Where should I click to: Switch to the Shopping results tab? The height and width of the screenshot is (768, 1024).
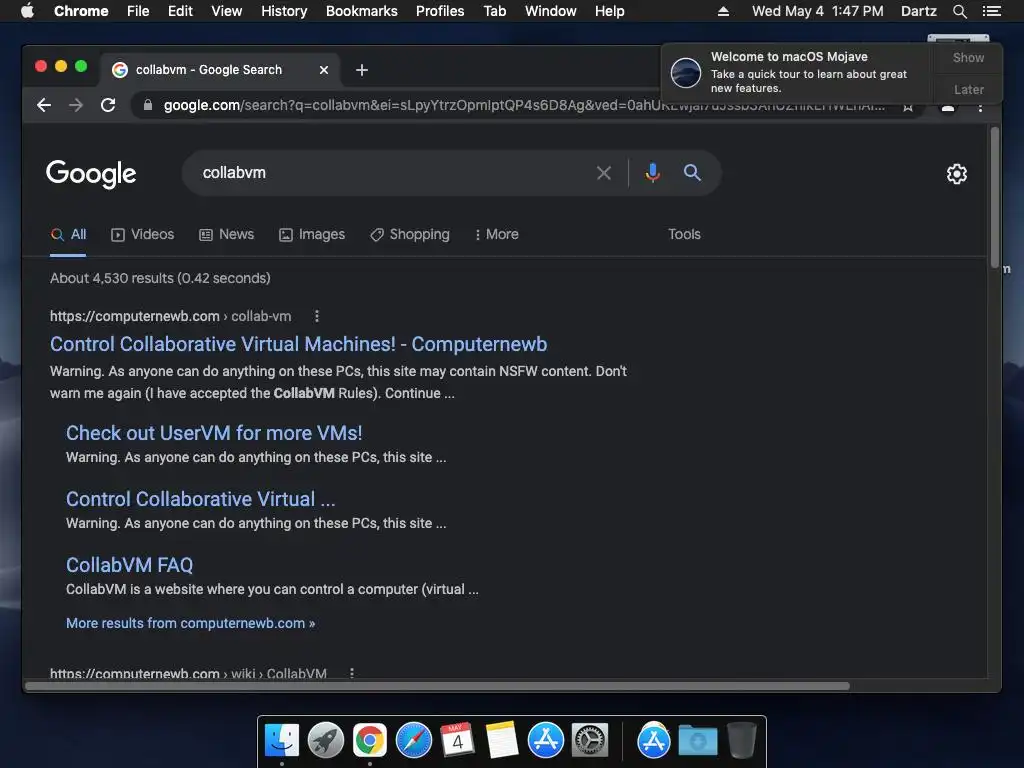point(409,234)
